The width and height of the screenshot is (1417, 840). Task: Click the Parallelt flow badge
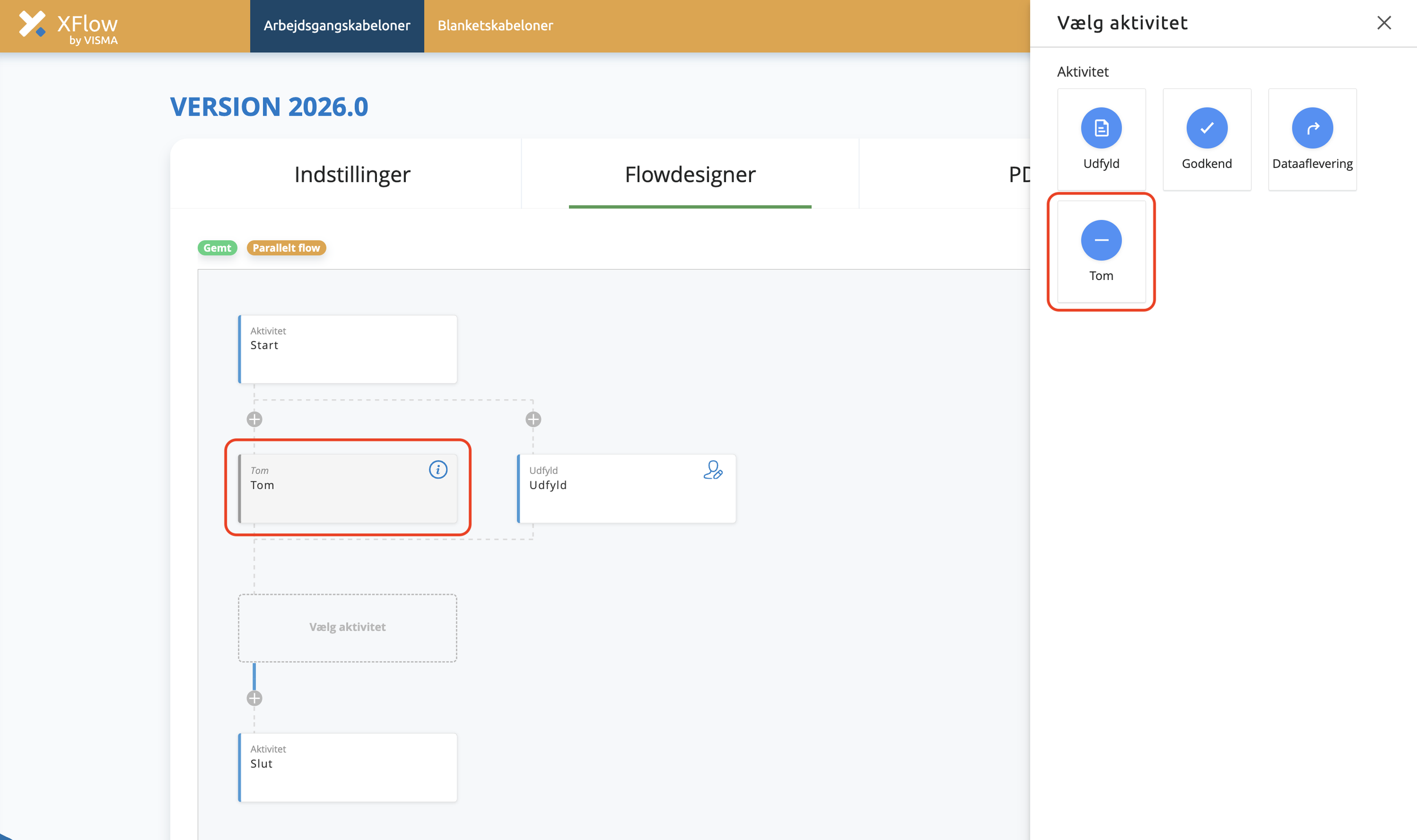[x=286, y=248]
